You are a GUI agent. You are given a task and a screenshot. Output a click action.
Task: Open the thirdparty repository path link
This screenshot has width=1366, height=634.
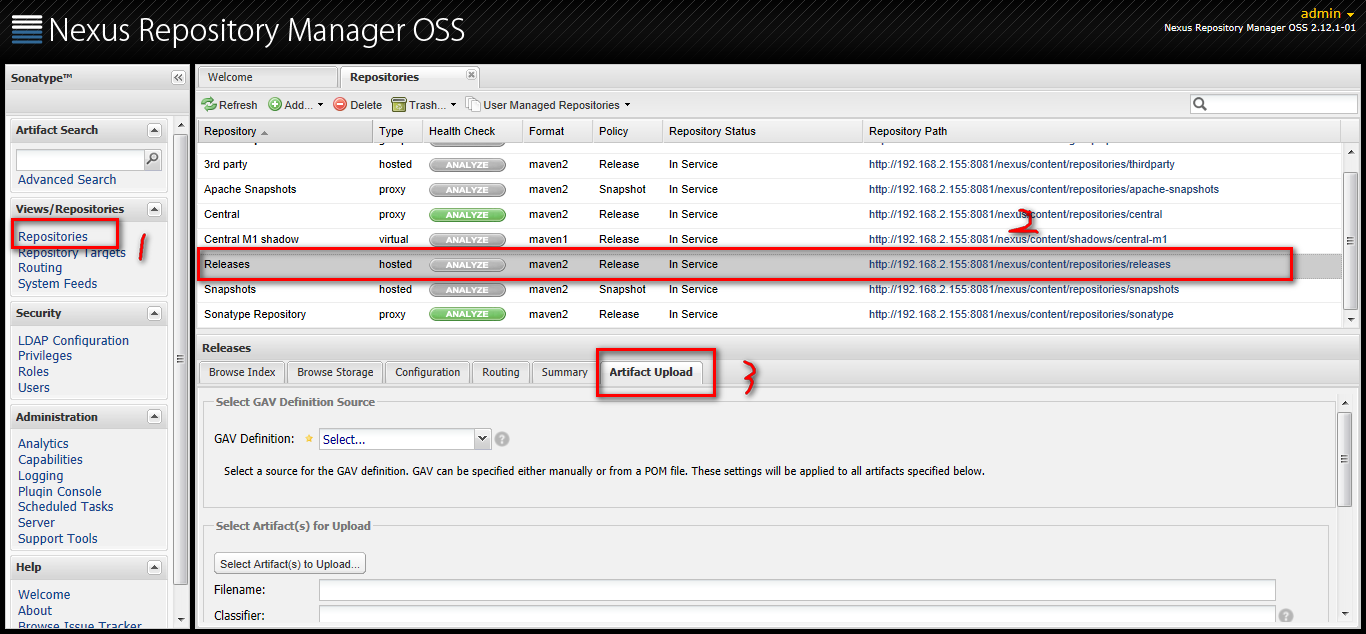[x=1022, y=164]
